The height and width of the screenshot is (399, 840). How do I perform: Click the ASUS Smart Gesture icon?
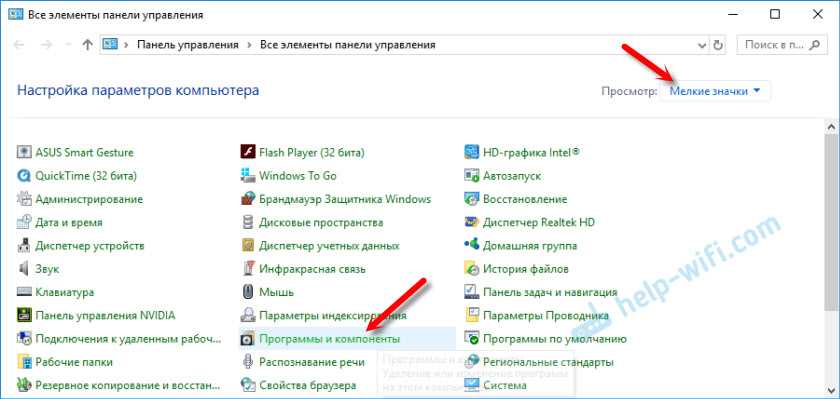click(24, 153)
